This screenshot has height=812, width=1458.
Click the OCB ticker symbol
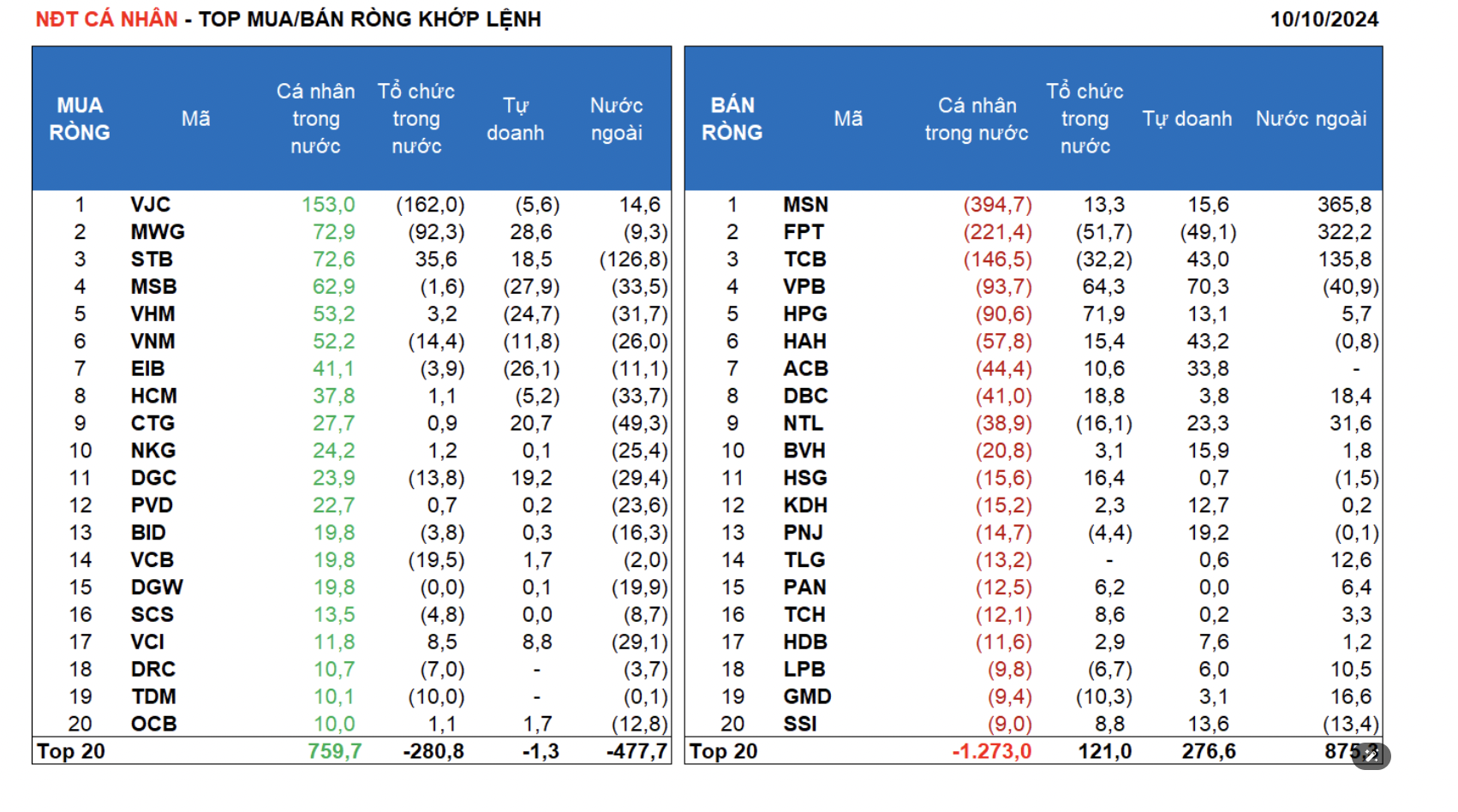point(153,724)
